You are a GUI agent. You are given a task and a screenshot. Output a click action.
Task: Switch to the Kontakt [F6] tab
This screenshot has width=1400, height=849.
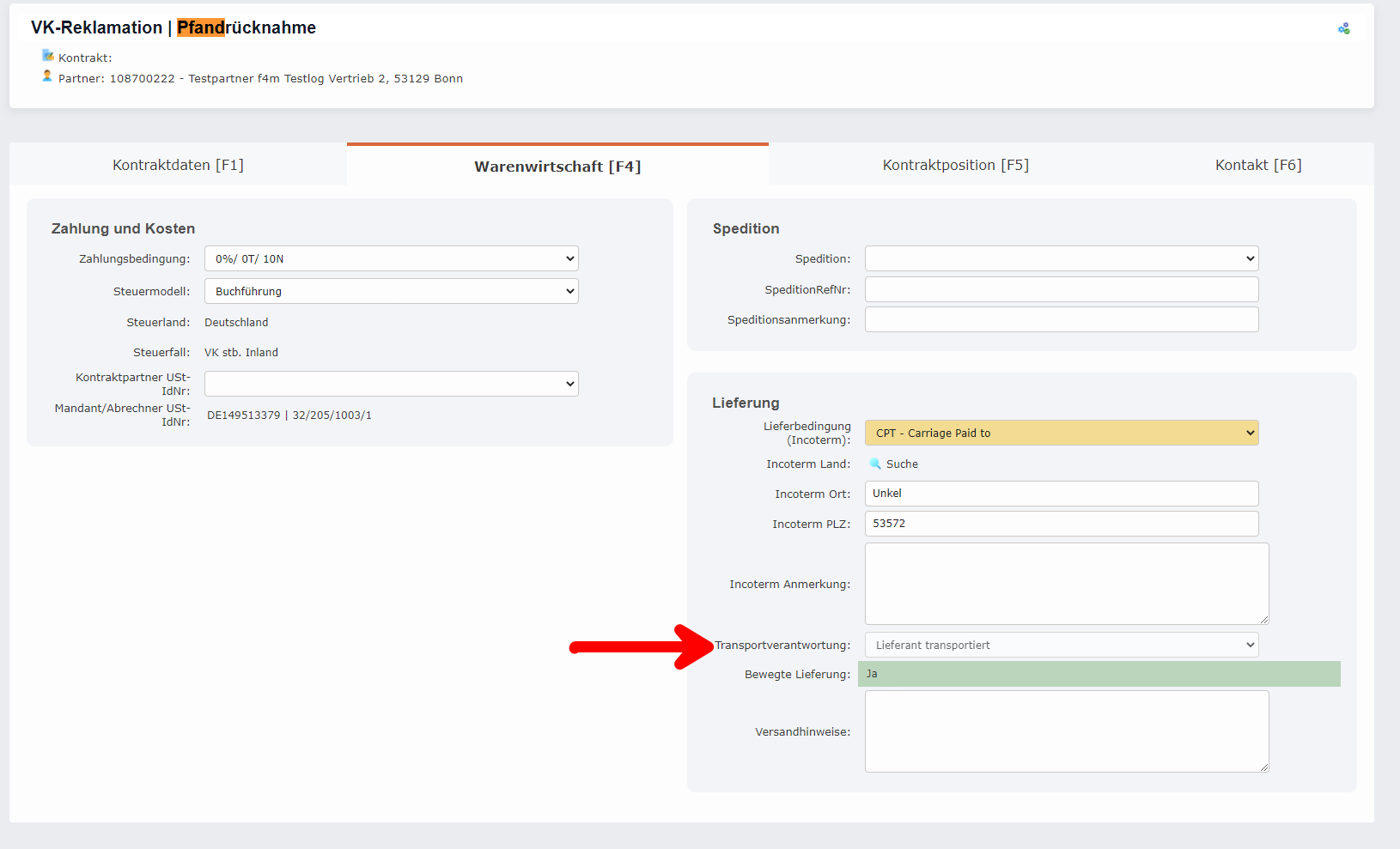tap(1257, 164)
